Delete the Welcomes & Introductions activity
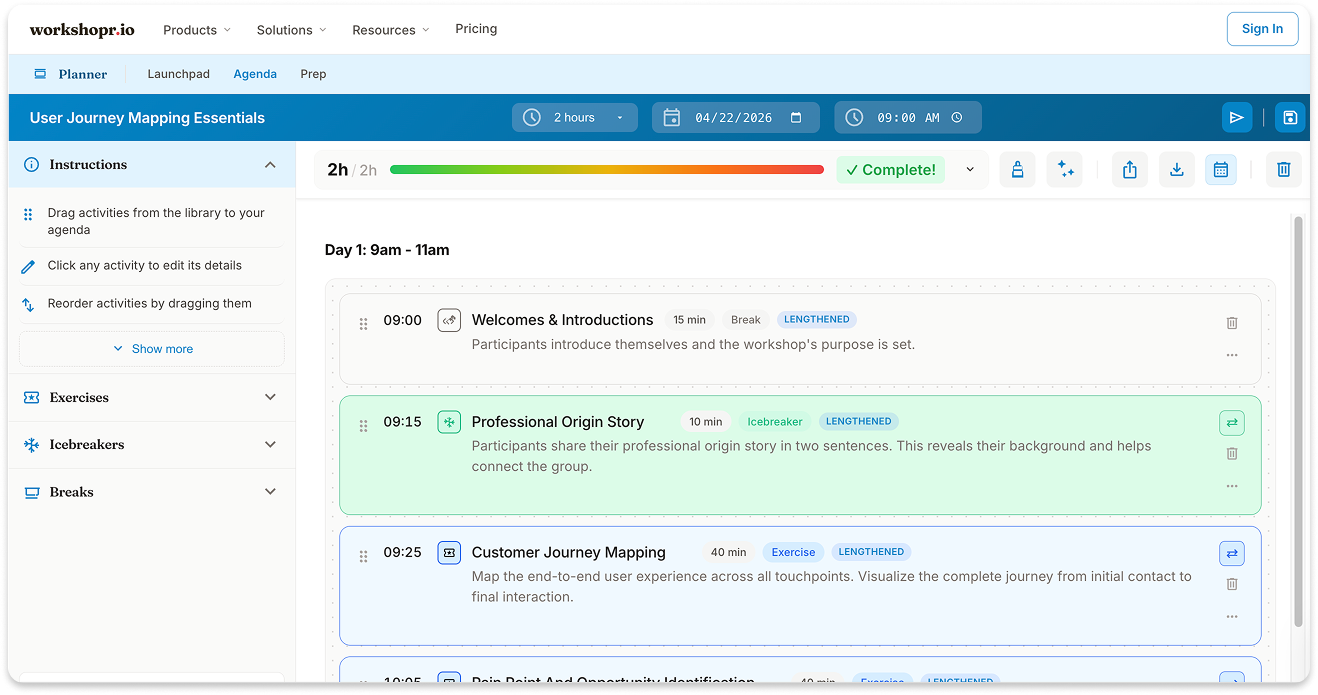The height and width of the screenshot is (695, 1318). pos(1232,322)
